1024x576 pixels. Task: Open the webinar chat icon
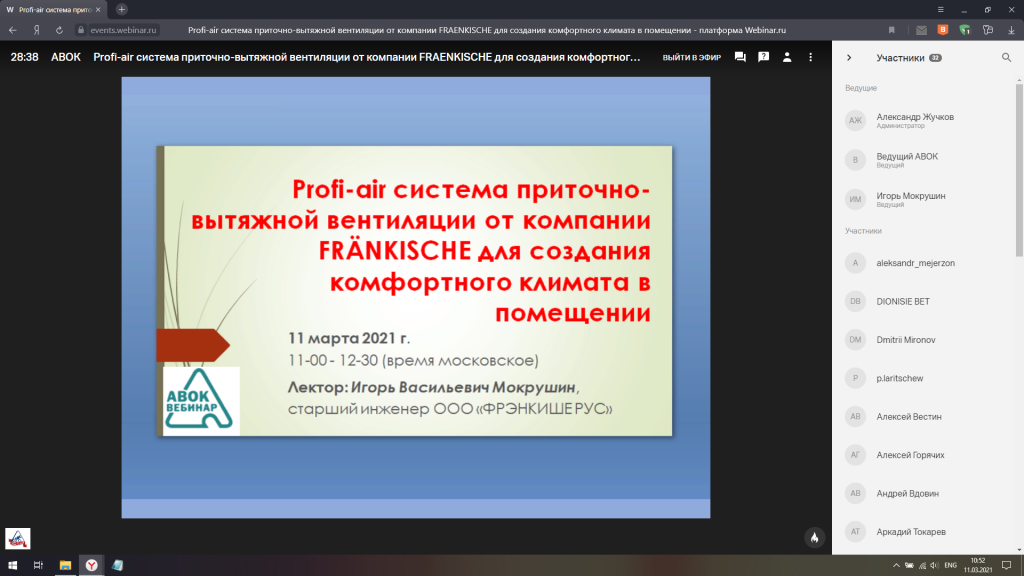pos(740,57)
